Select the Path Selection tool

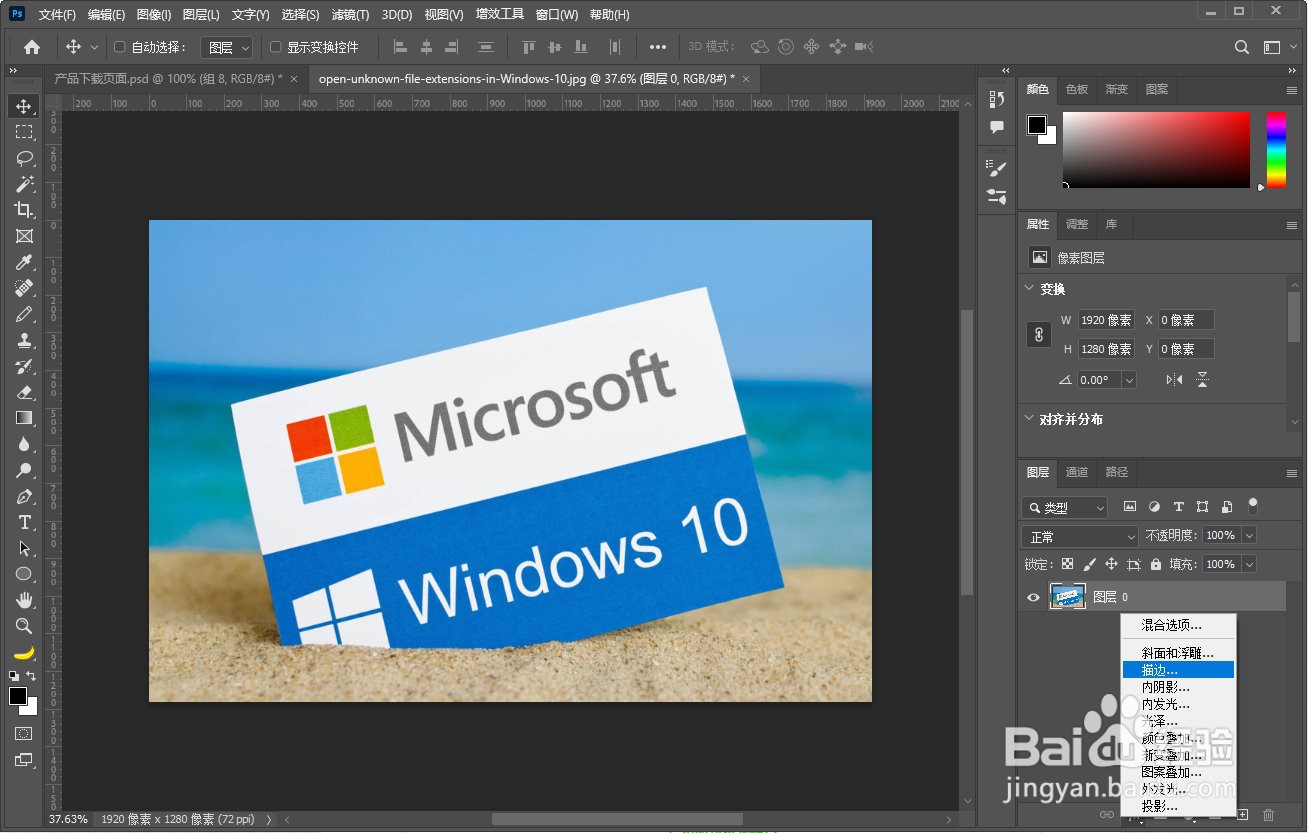point(24,548)
